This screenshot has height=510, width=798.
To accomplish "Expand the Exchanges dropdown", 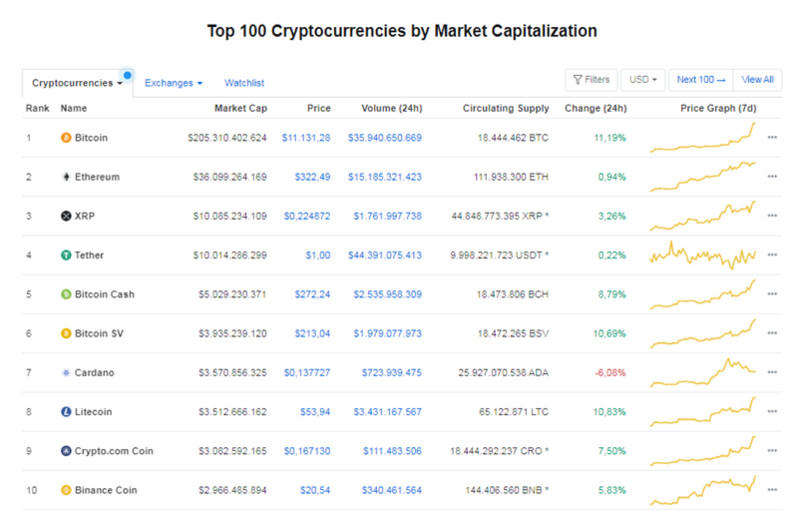I will (173, 83).
